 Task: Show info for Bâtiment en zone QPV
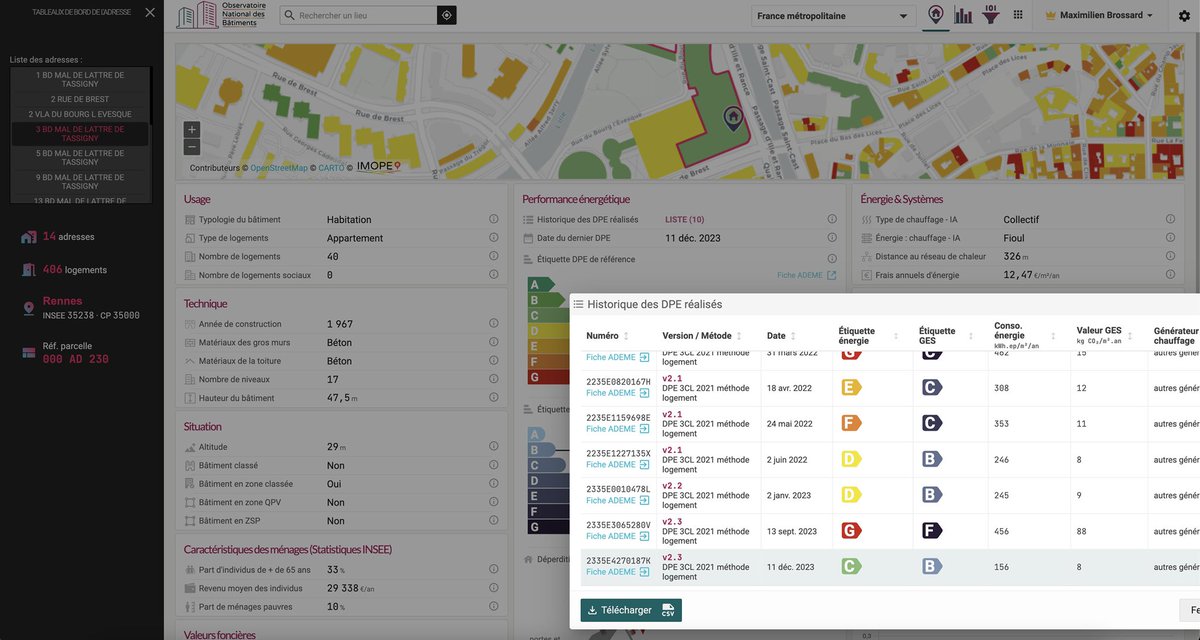tap(494, 502)
